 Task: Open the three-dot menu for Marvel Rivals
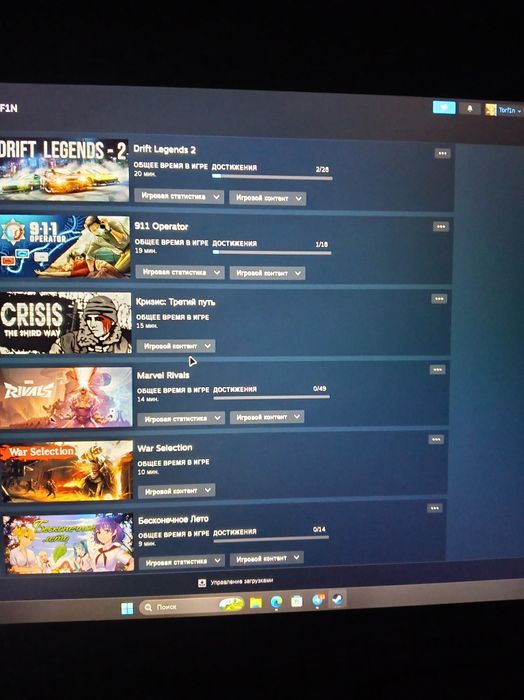(437, 370)
